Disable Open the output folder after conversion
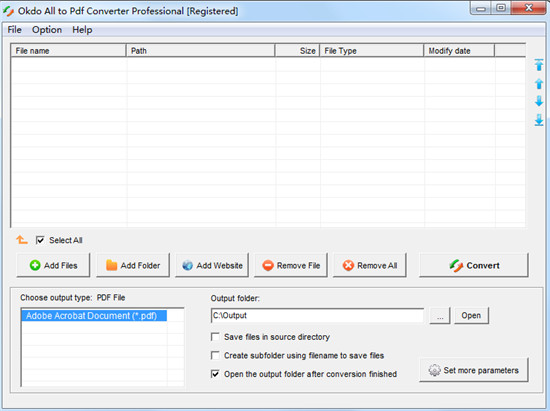The width and height of the screenshot is (550, 411). pos(215,374)
